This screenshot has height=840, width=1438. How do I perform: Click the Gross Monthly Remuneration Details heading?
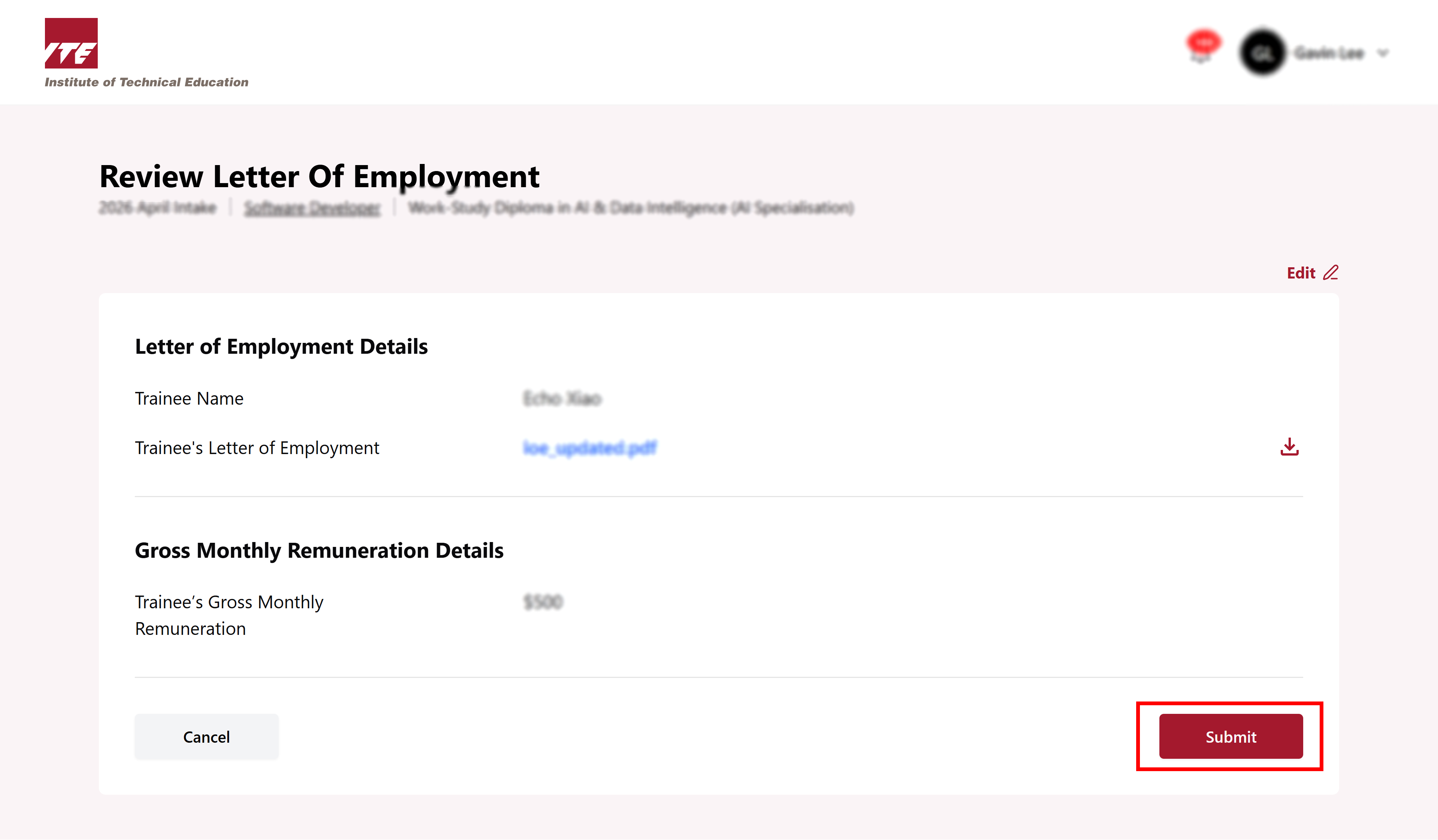tap(319, 550)
